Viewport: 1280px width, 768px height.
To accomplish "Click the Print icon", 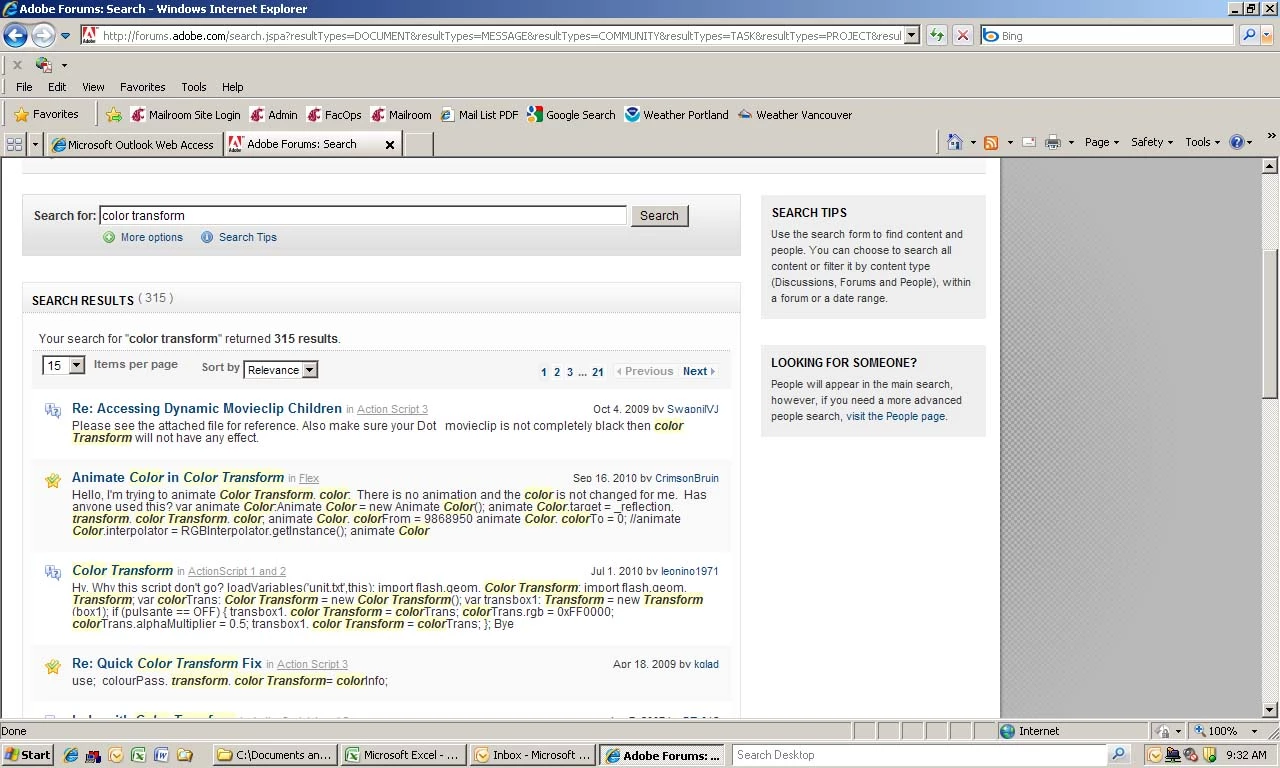I will click(1053, 143).
